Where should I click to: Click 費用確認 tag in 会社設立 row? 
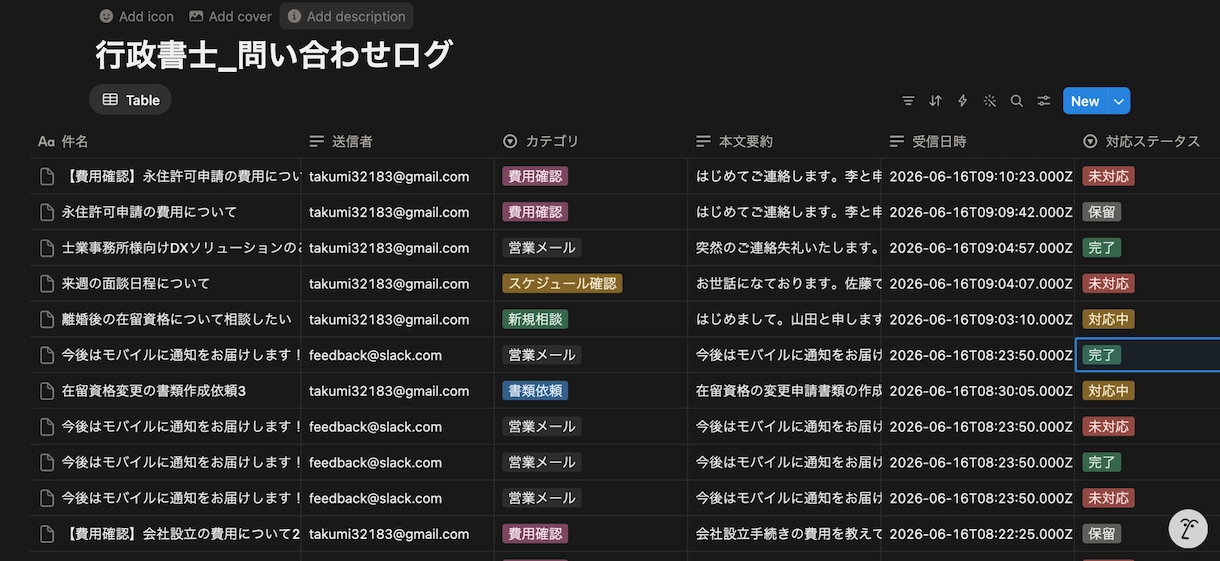pos(535,534)
